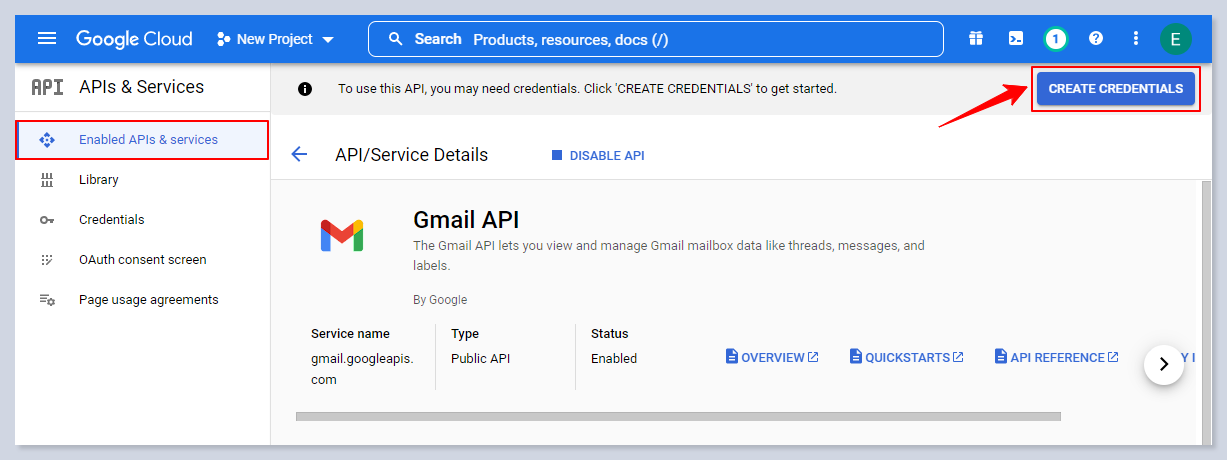Click the next chevron arrow for more links

(1164, 365)
